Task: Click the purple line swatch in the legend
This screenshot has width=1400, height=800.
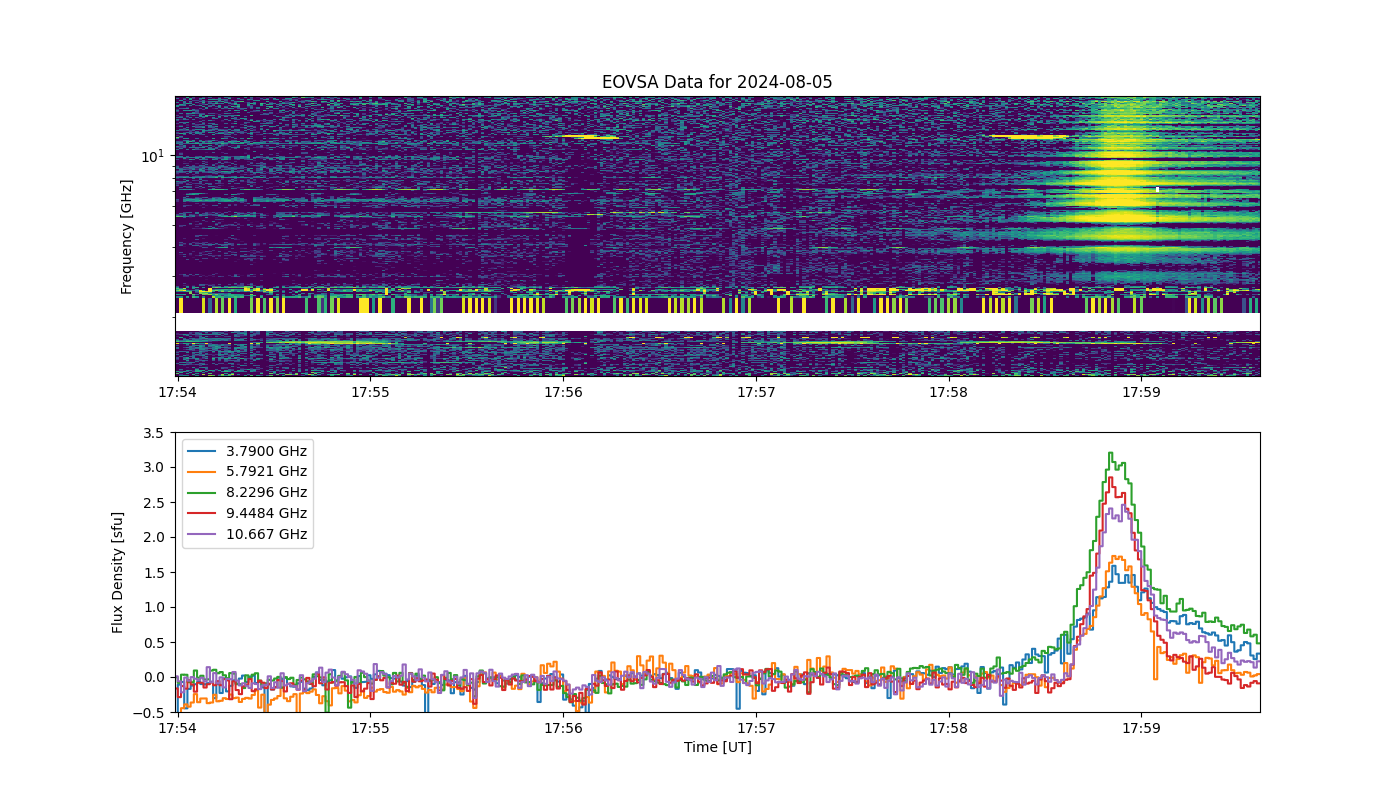Action: point(202,535)
